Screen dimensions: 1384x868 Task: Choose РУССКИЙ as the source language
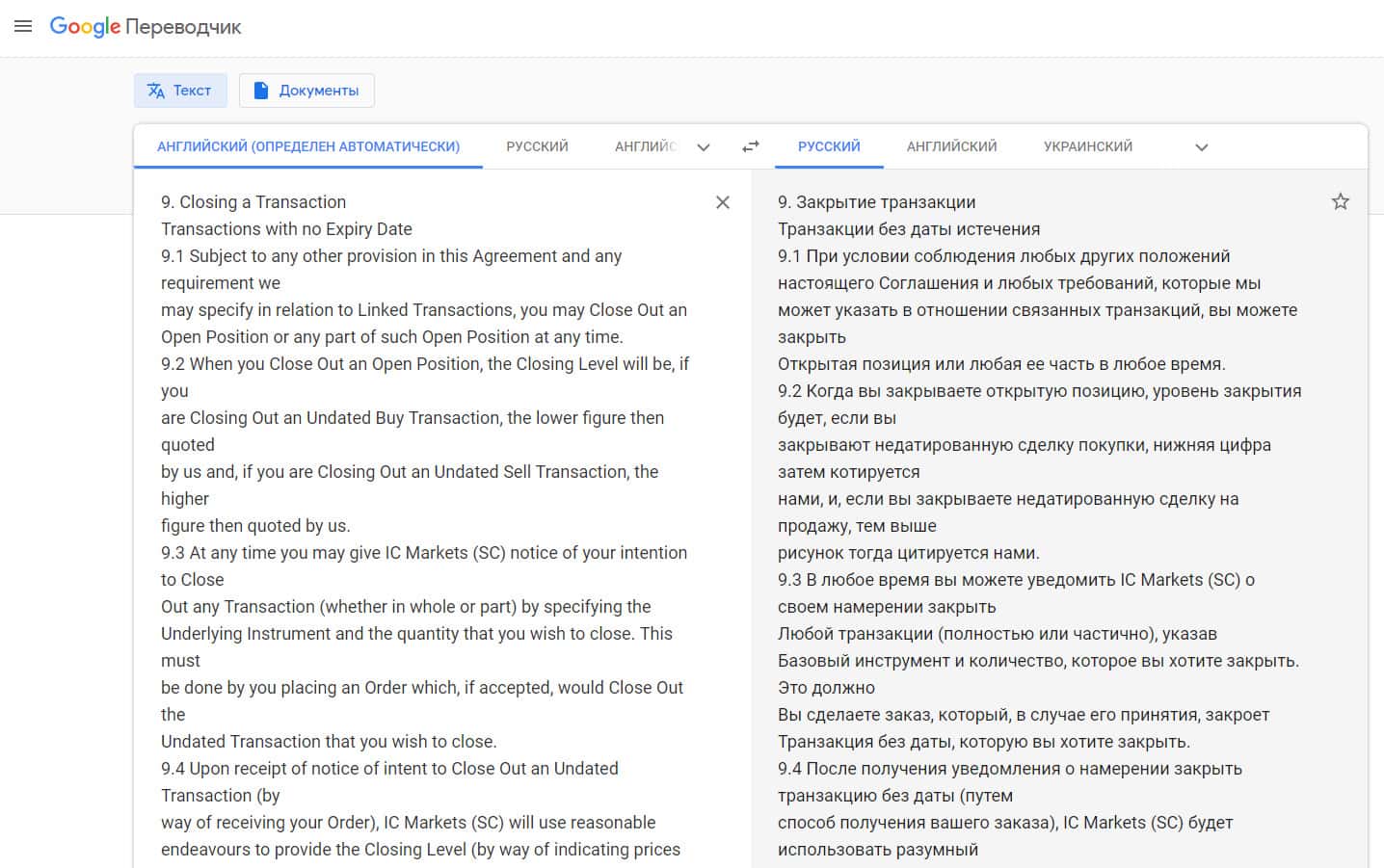coord(538,146)
